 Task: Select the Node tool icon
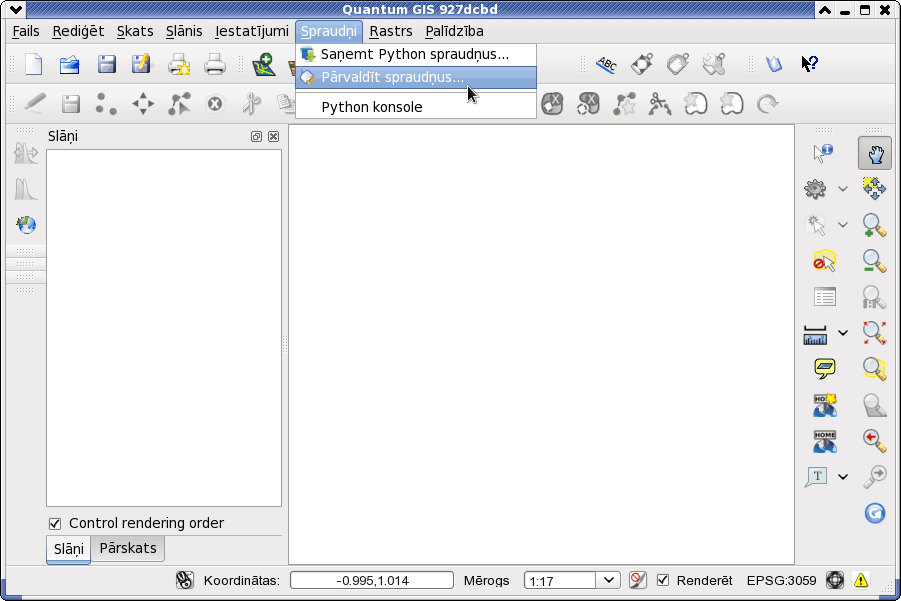pyautogui.click(x=179, y=104)
